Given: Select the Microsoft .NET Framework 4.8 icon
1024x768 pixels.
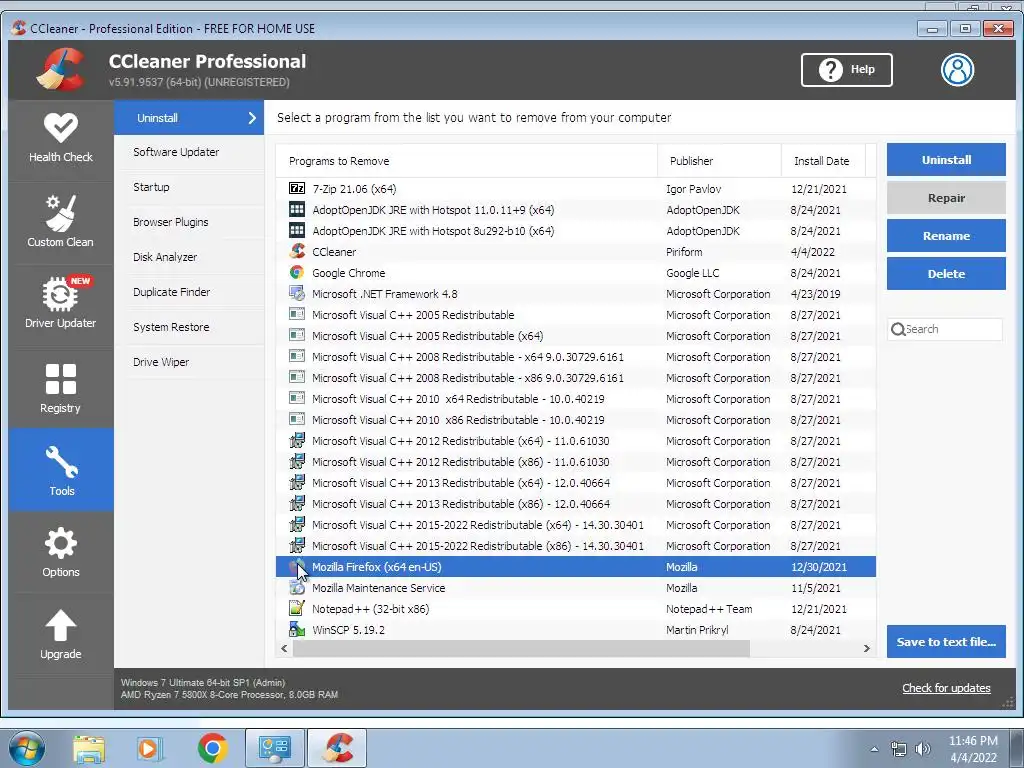Looking at the screenshot, I should pyautogui.click(x=297, y=293).
